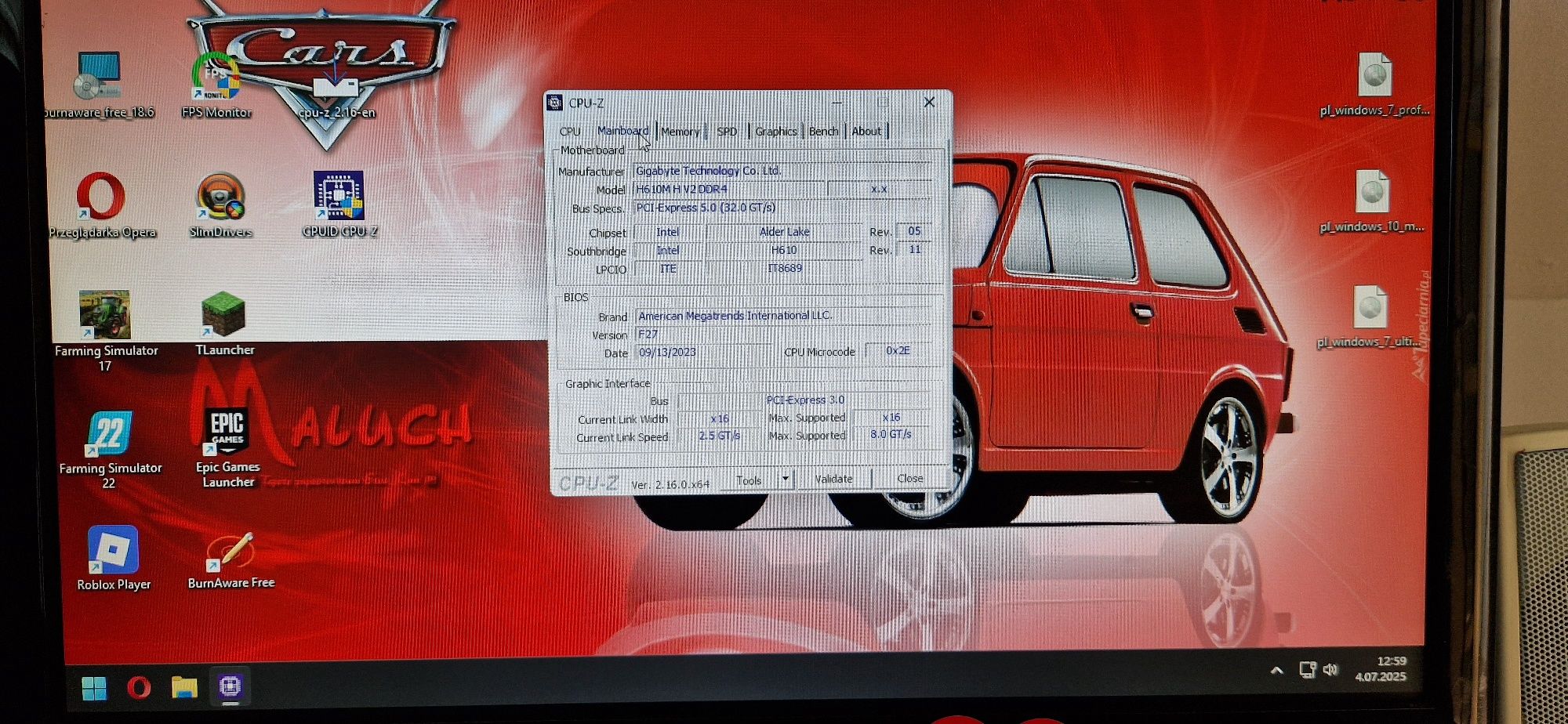Expand the Tools dropdown arrow

[786, 480]
